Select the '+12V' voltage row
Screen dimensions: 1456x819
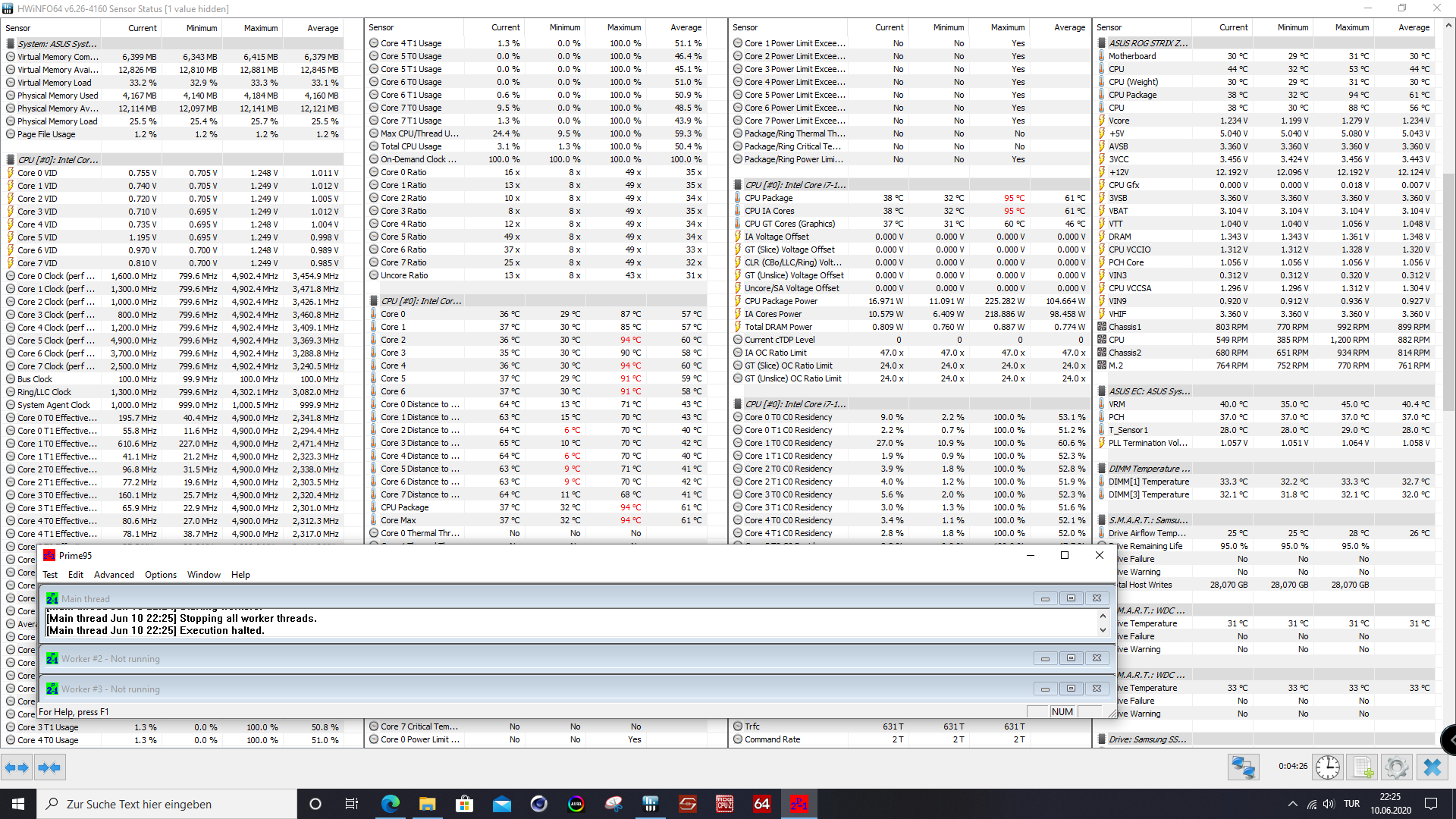pyautogui.click(x=1265, y=172)
